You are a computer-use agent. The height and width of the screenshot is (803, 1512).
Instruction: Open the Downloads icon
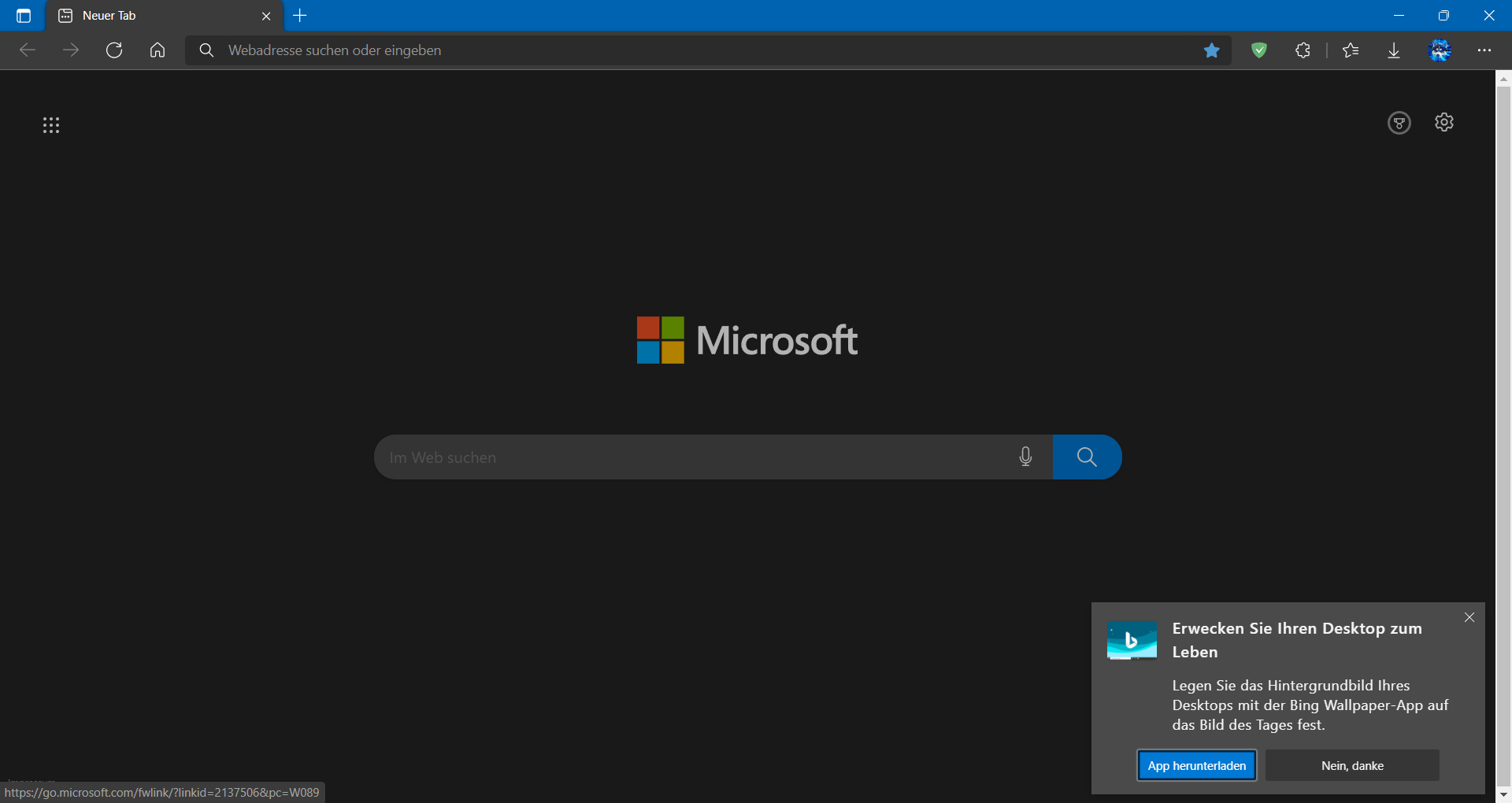click(x=1394, y=50)
